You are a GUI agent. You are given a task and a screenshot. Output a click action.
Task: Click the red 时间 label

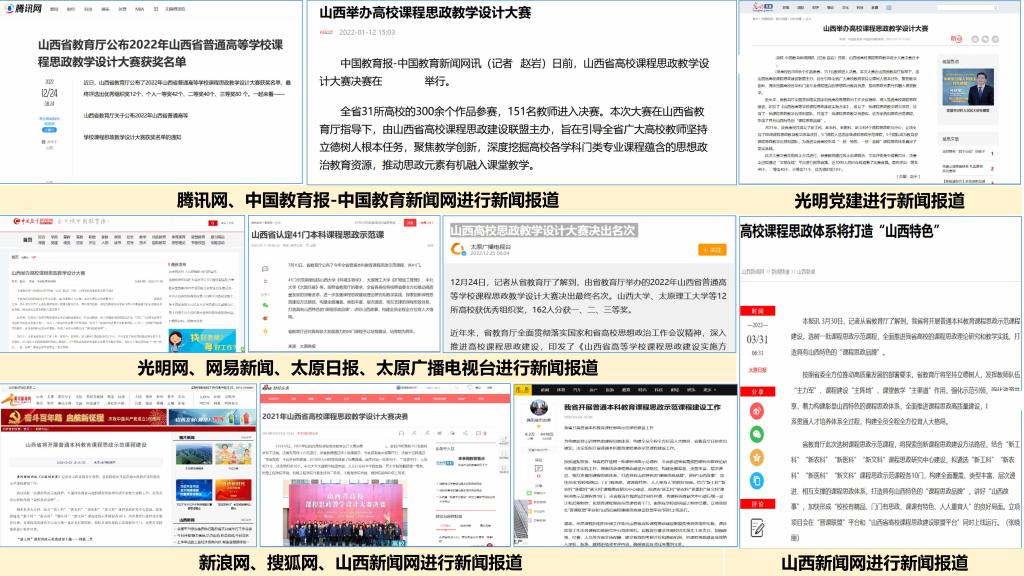pos(756,311)
